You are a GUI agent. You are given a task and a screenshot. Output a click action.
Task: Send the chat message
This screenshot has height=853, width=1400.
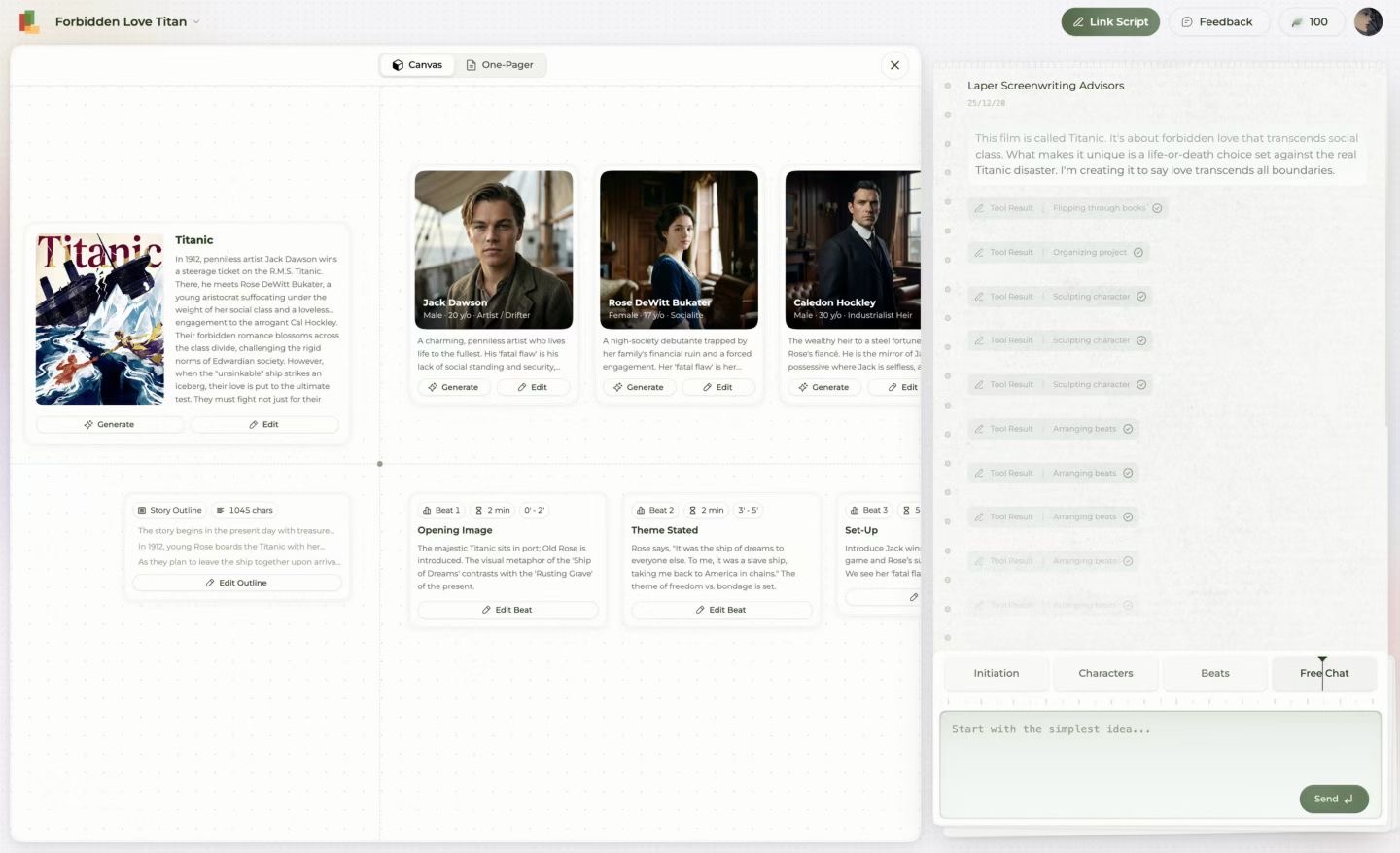pyautogui.click(x=1334, y=799)
